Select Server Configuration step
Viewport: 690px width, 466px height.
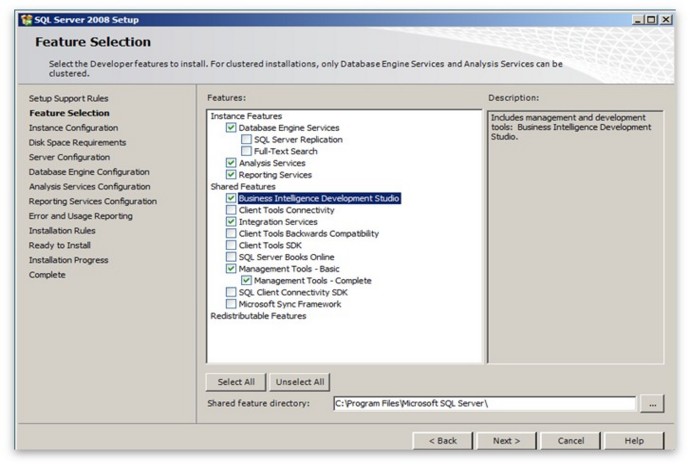(x=70, y=157)
